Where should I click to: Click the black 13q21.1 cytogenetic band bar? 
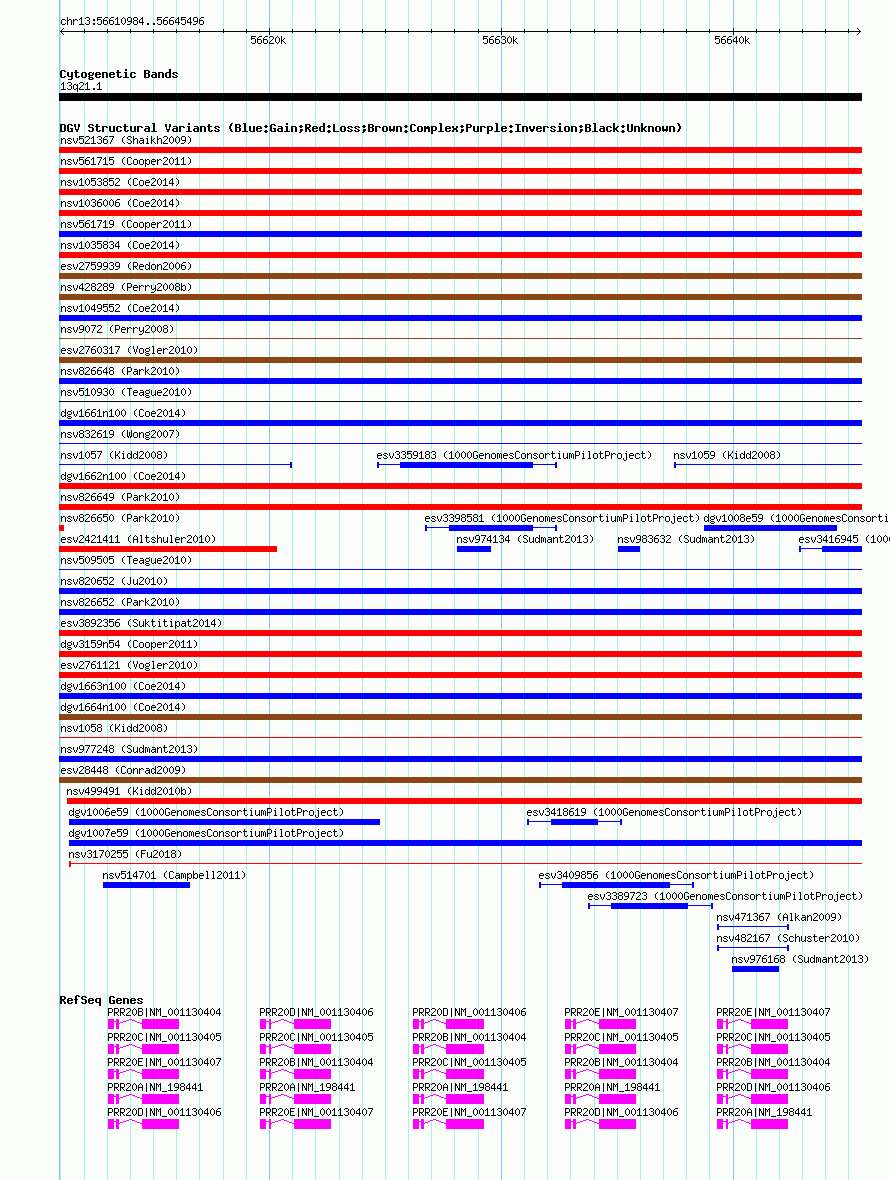[460, 97]
